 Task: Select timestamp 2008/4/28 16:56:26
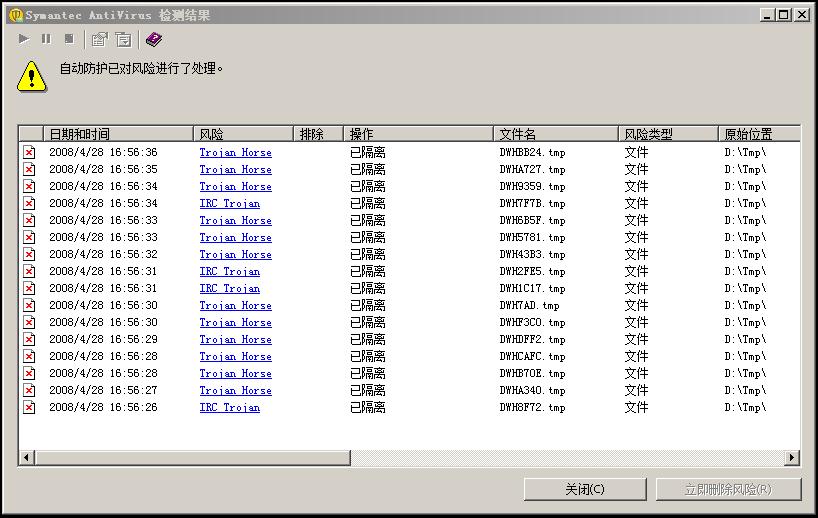point(103,407)
